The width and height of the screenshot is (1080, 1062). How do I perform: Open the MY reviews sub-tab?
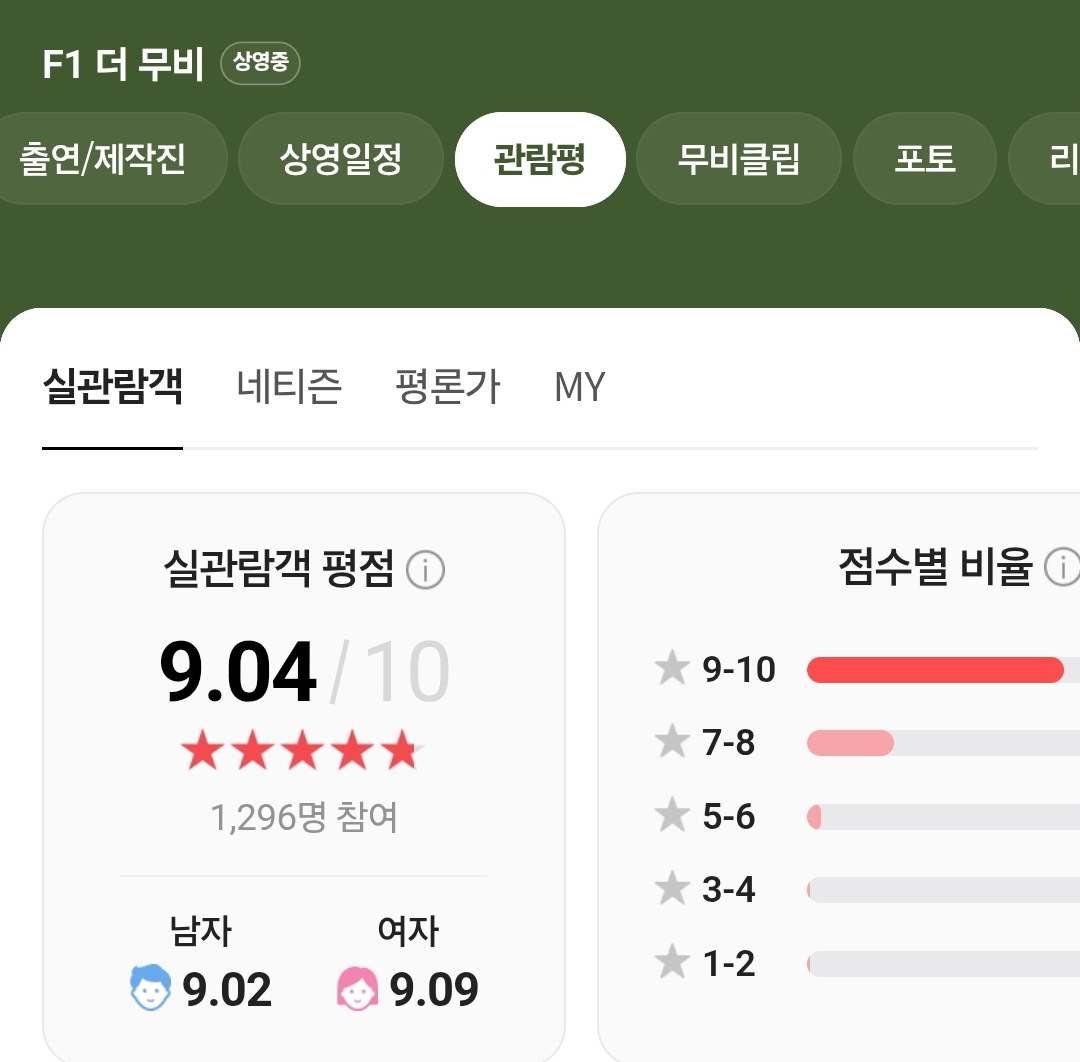click(580, 386)
